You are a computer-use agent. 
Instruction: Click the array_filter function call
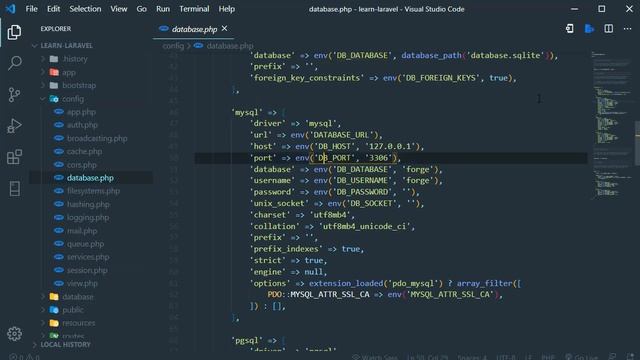click(x=484, y=283)
